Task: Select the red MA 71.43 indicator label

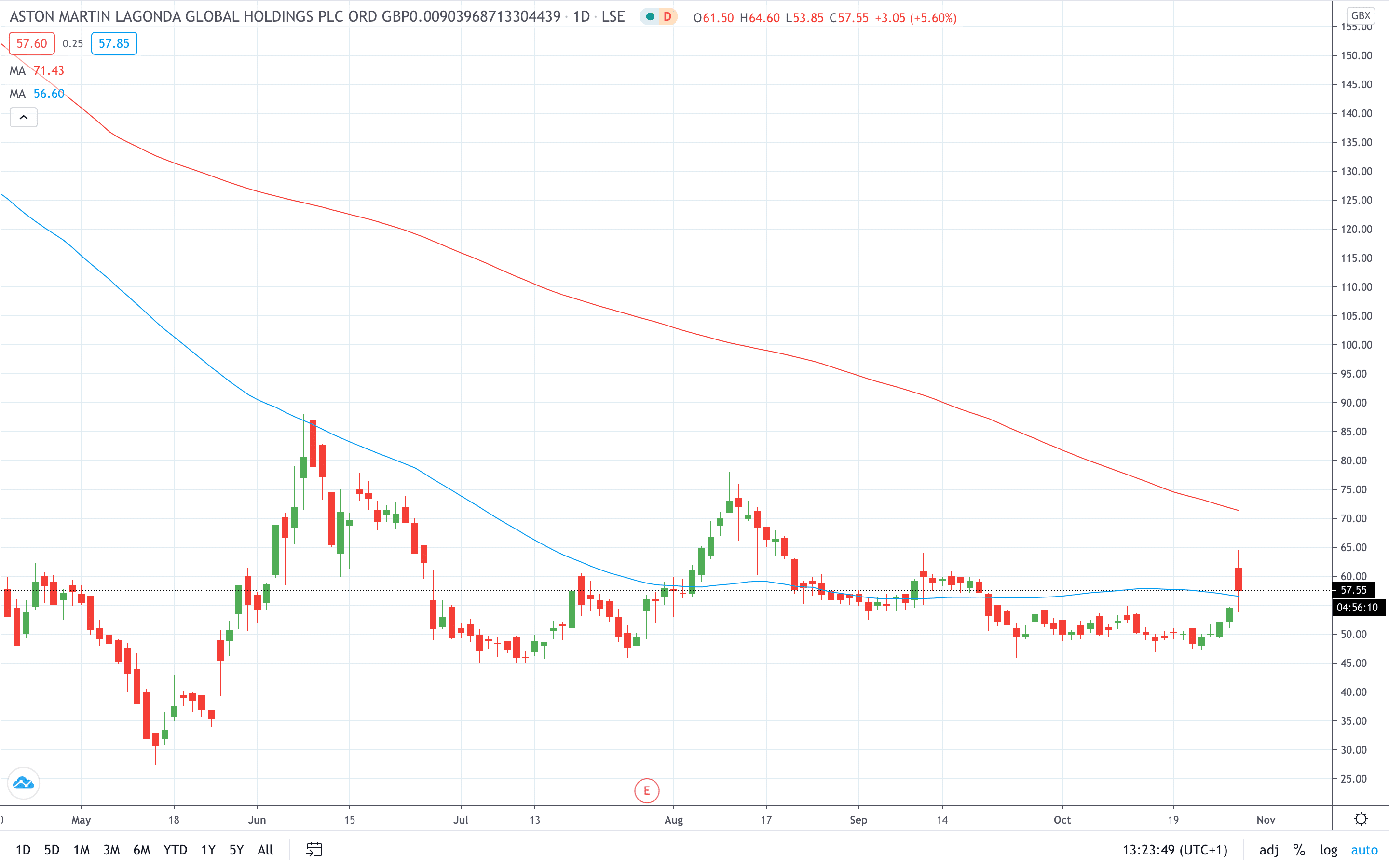Action: click(37, 70)
